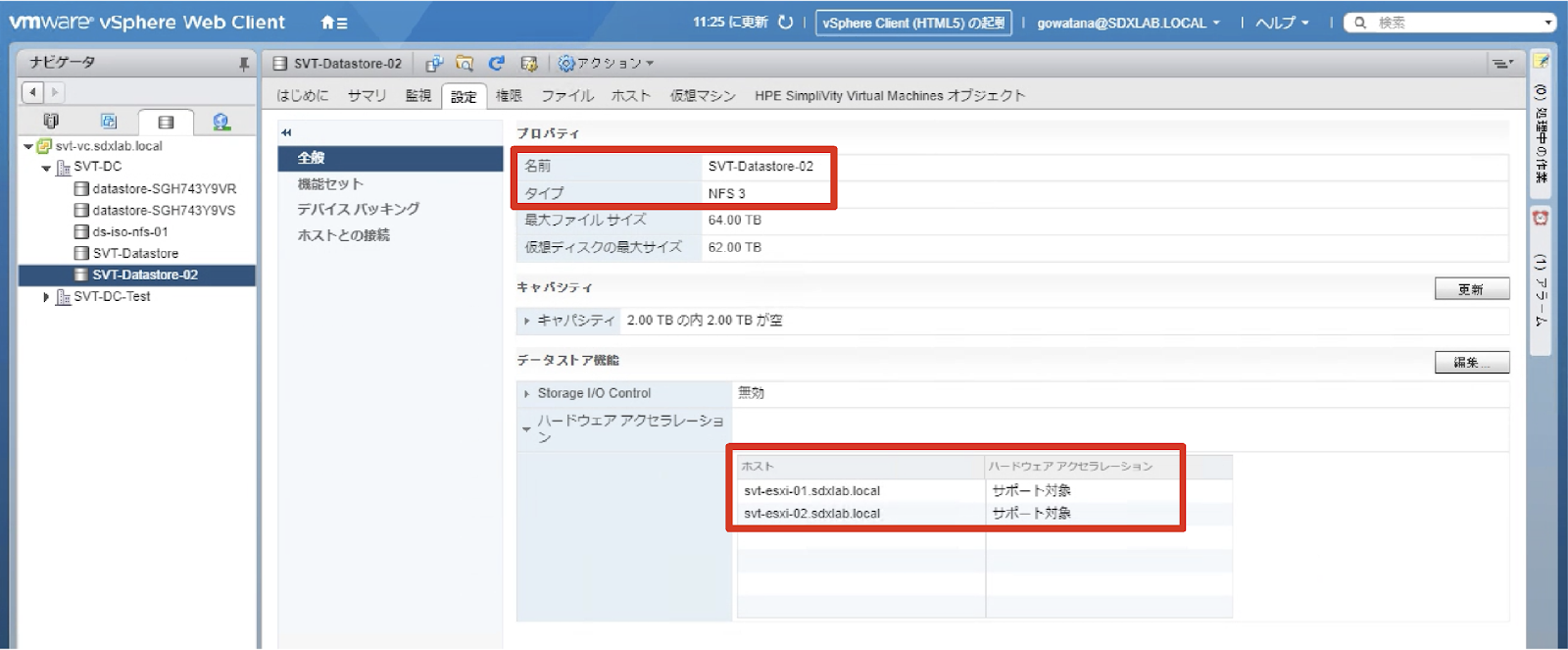This screenshot has width=1568, height=650.
Task: Open the vSphere home menu icon
Action: pos(333,23)
